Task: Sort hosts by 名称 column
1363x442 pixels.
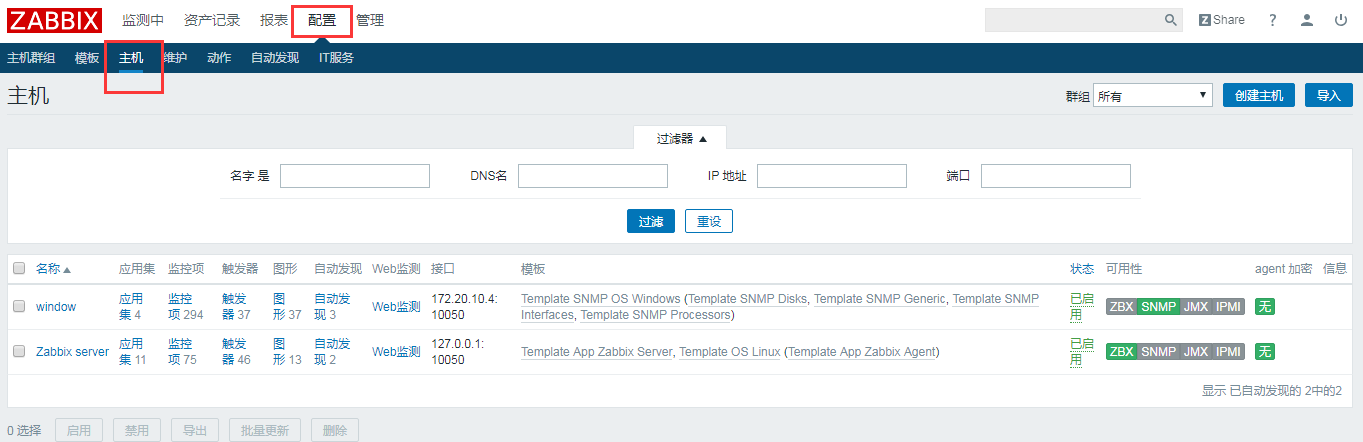Action: (x=53, y=269)
